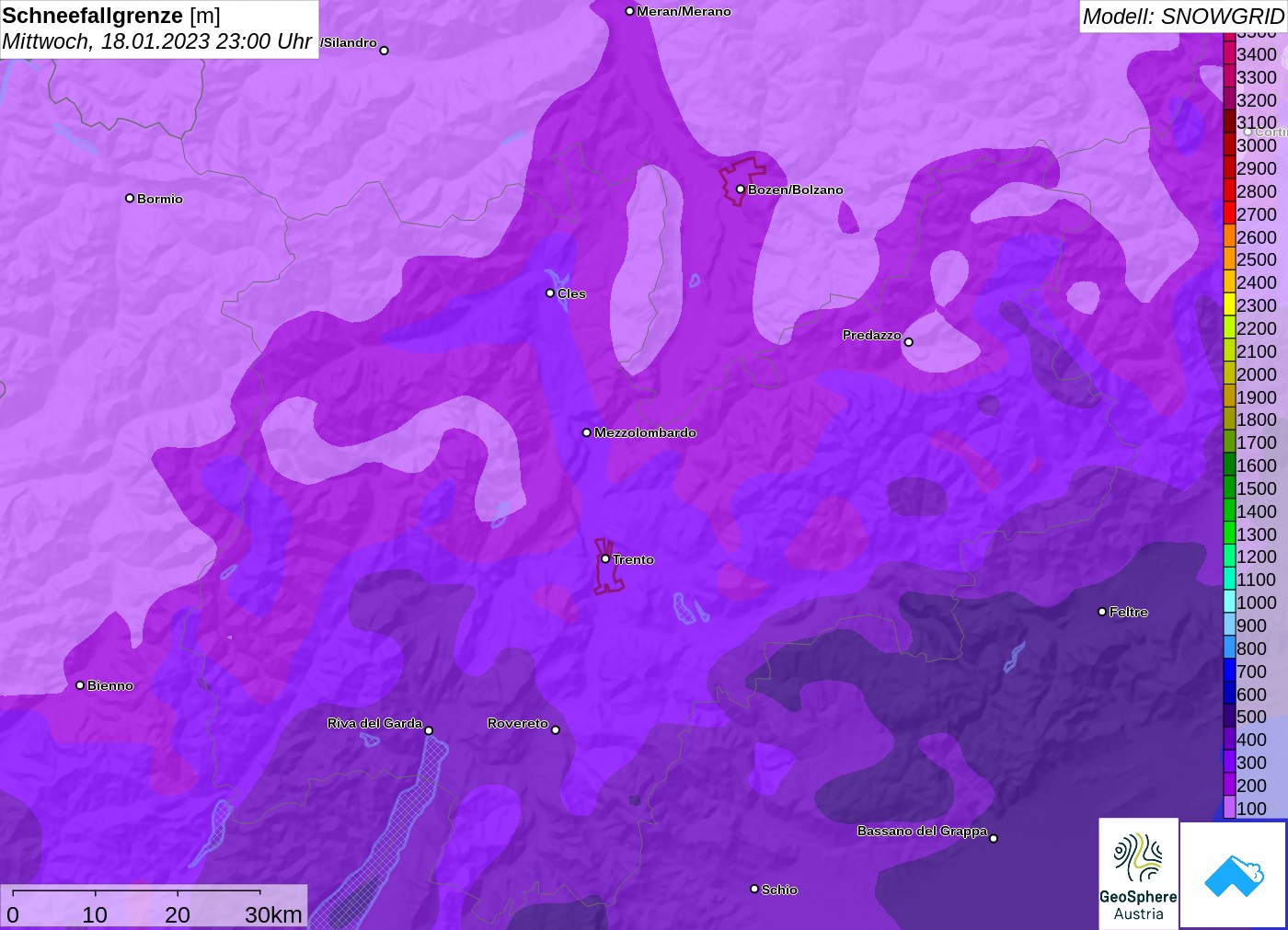Image resolution: width=1288 pixels, height=930 pixels.
Task: Click the Predazzo label text
Action: (872, 335)
